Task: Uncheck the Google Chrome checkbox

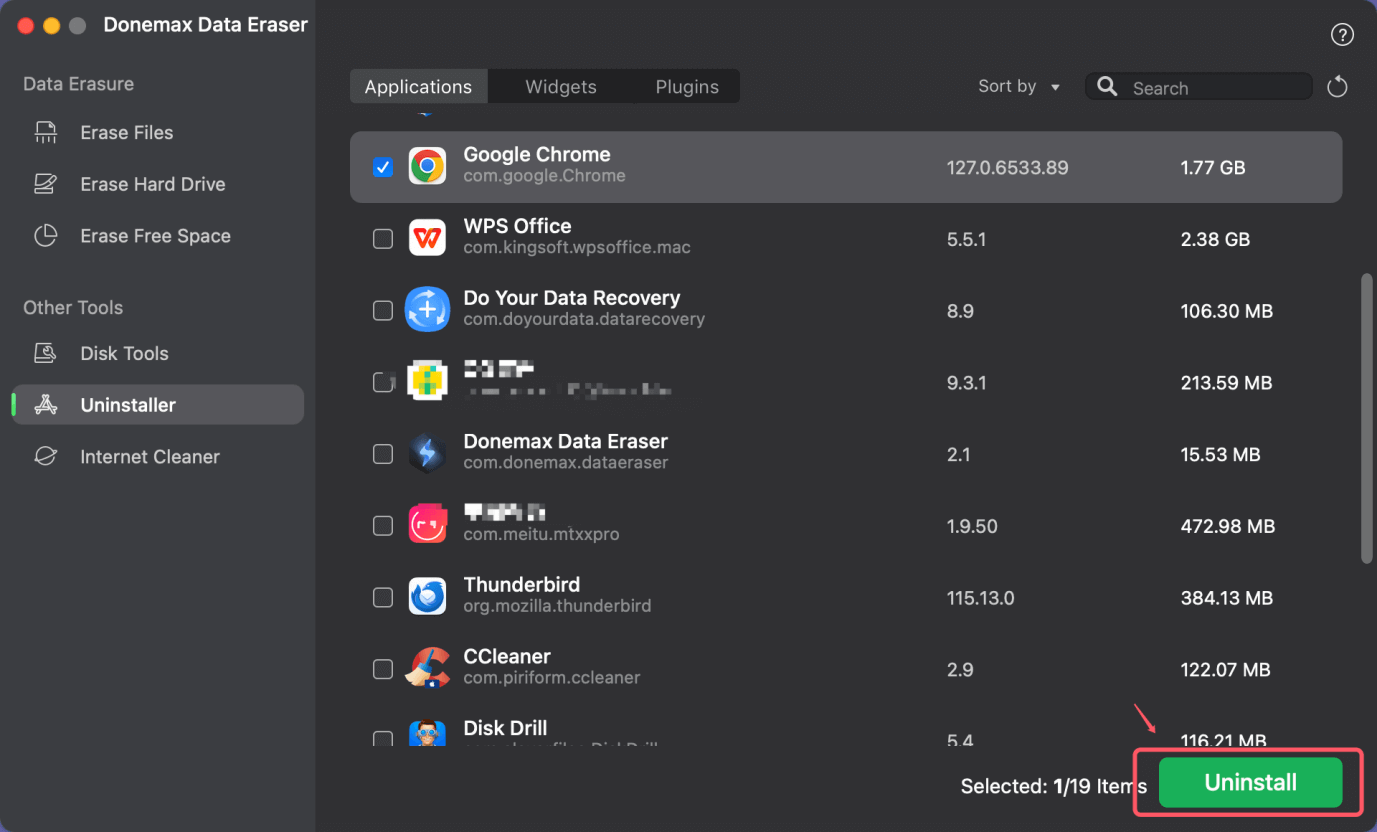Action: [x=383, y=167]
